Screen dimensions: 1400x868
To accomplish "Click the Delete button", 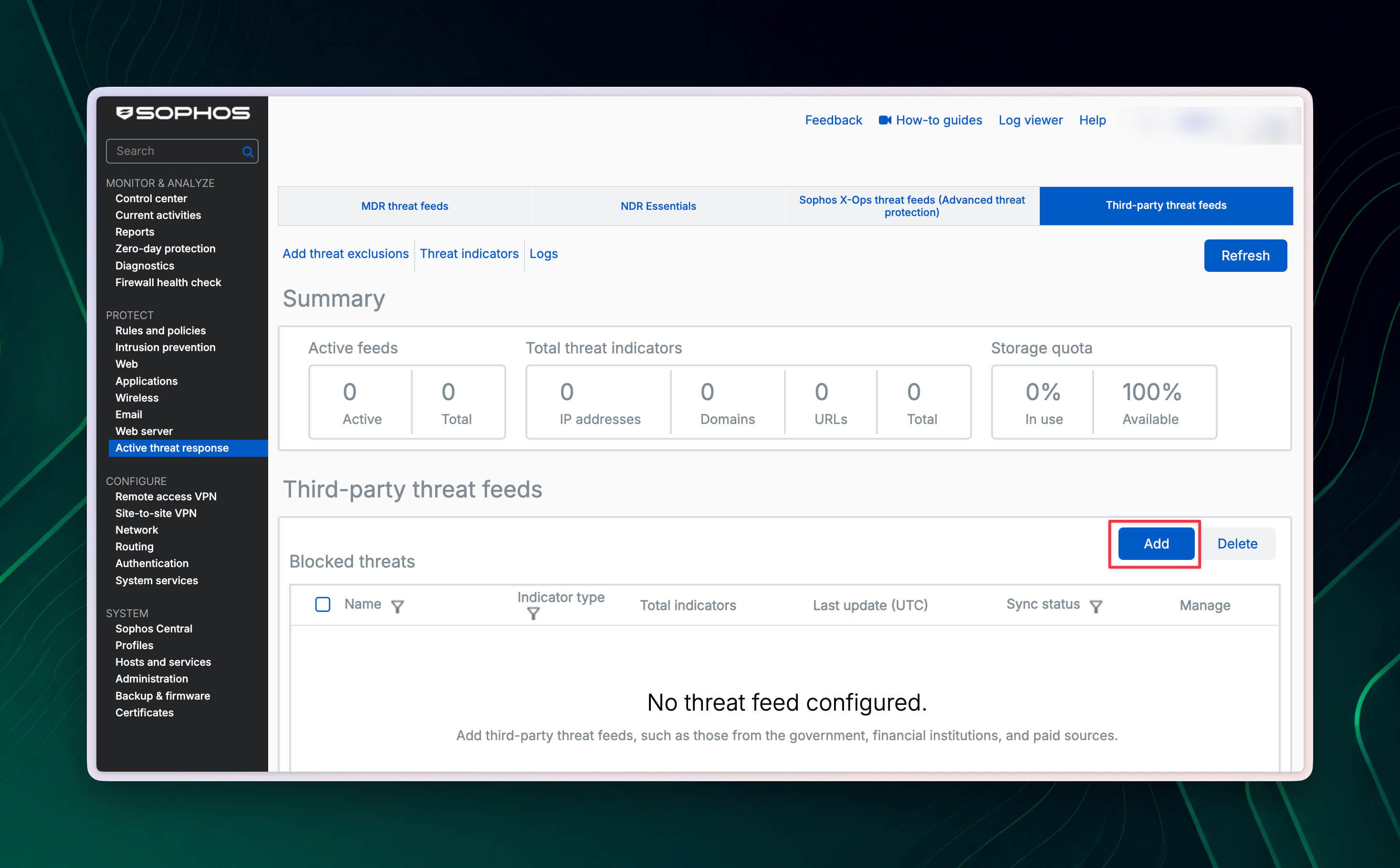I will (1237, 544).
